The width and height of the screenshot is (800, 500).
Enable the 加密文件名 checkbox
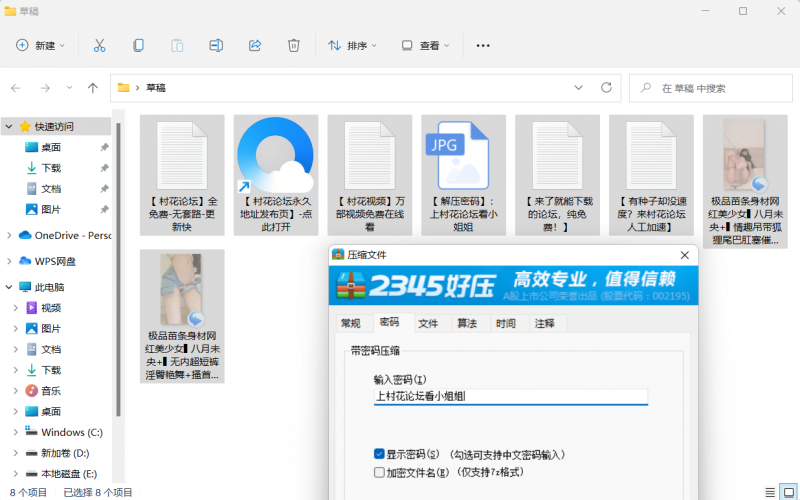[x=379, y=472]
